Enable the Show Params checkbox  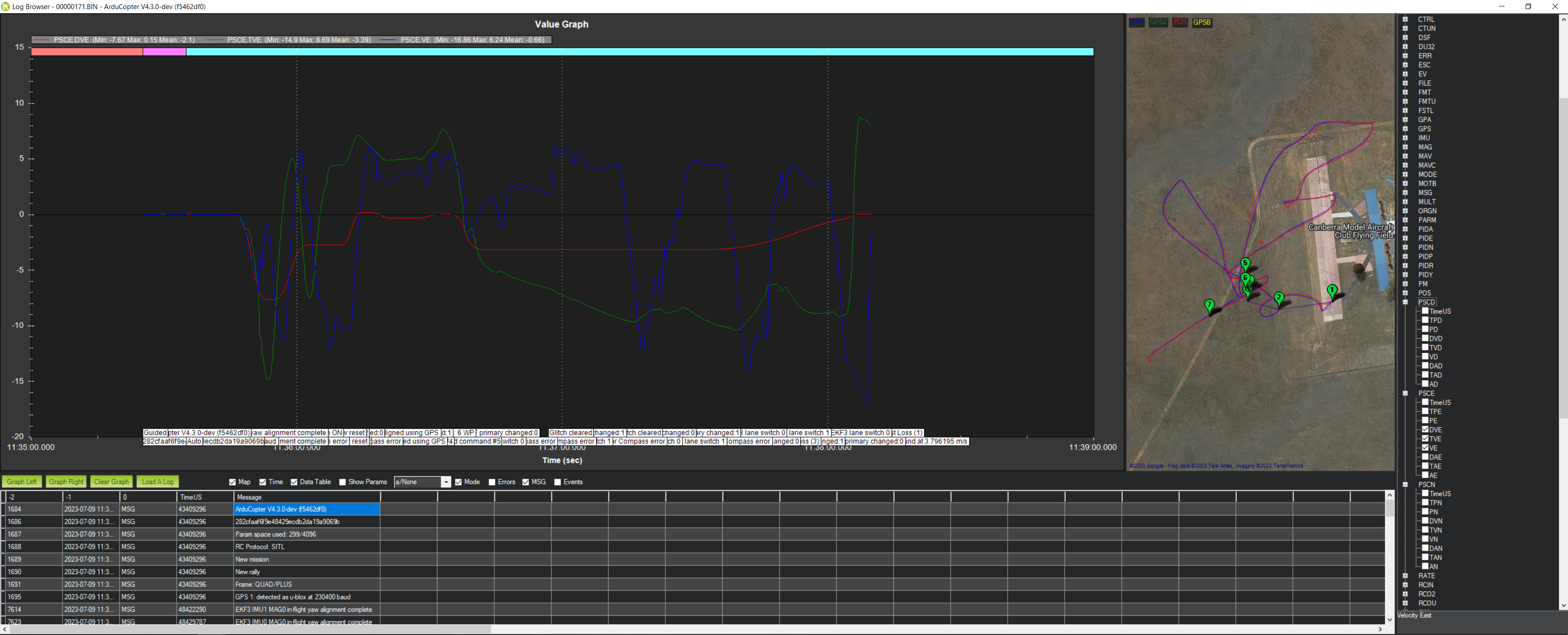point(343,482)
